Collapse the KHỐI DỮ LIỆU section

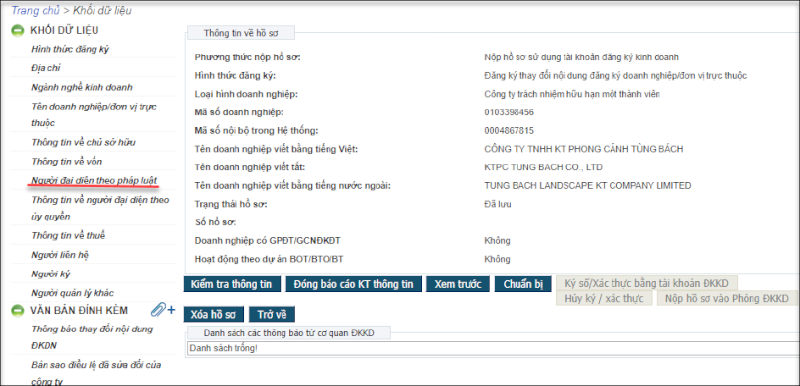[18, 31]
